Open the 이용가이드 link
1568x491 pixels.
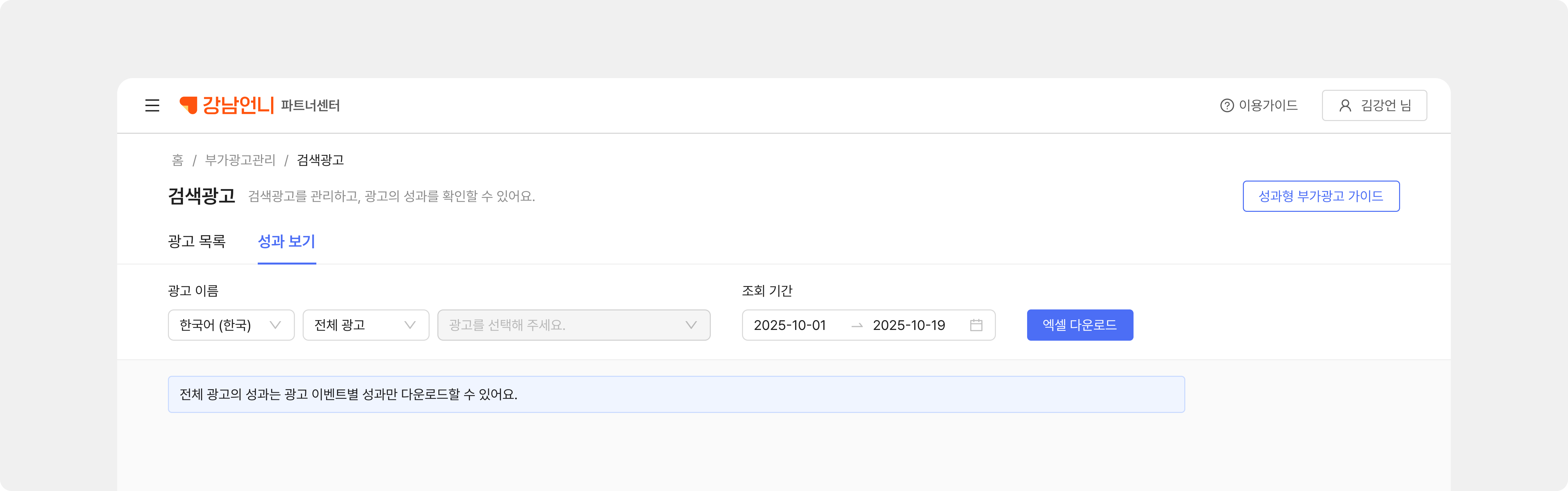coord(1268,106)
